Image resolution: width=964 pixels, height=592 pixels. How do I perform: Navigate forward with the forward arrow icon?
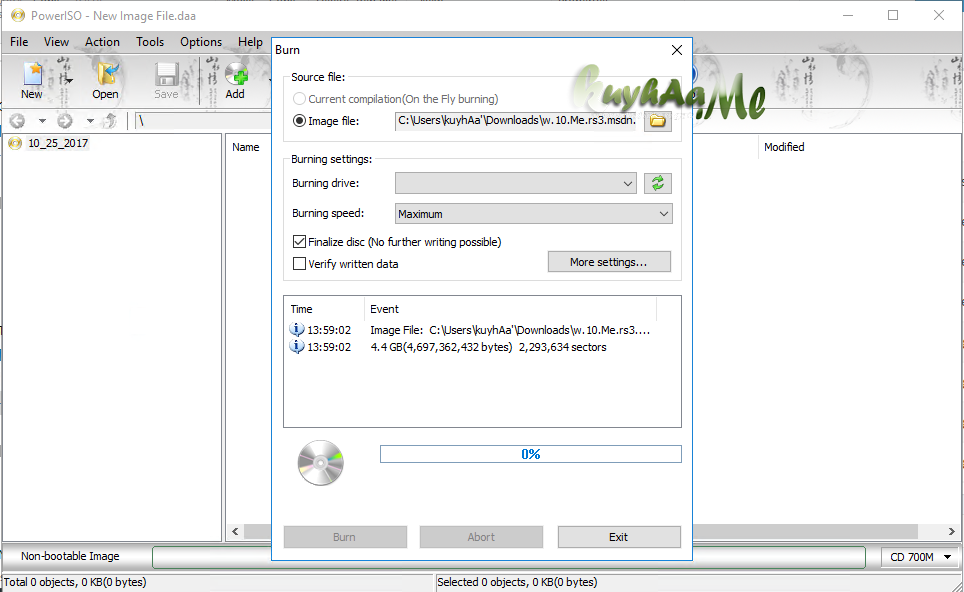click(x=65, y=120)
